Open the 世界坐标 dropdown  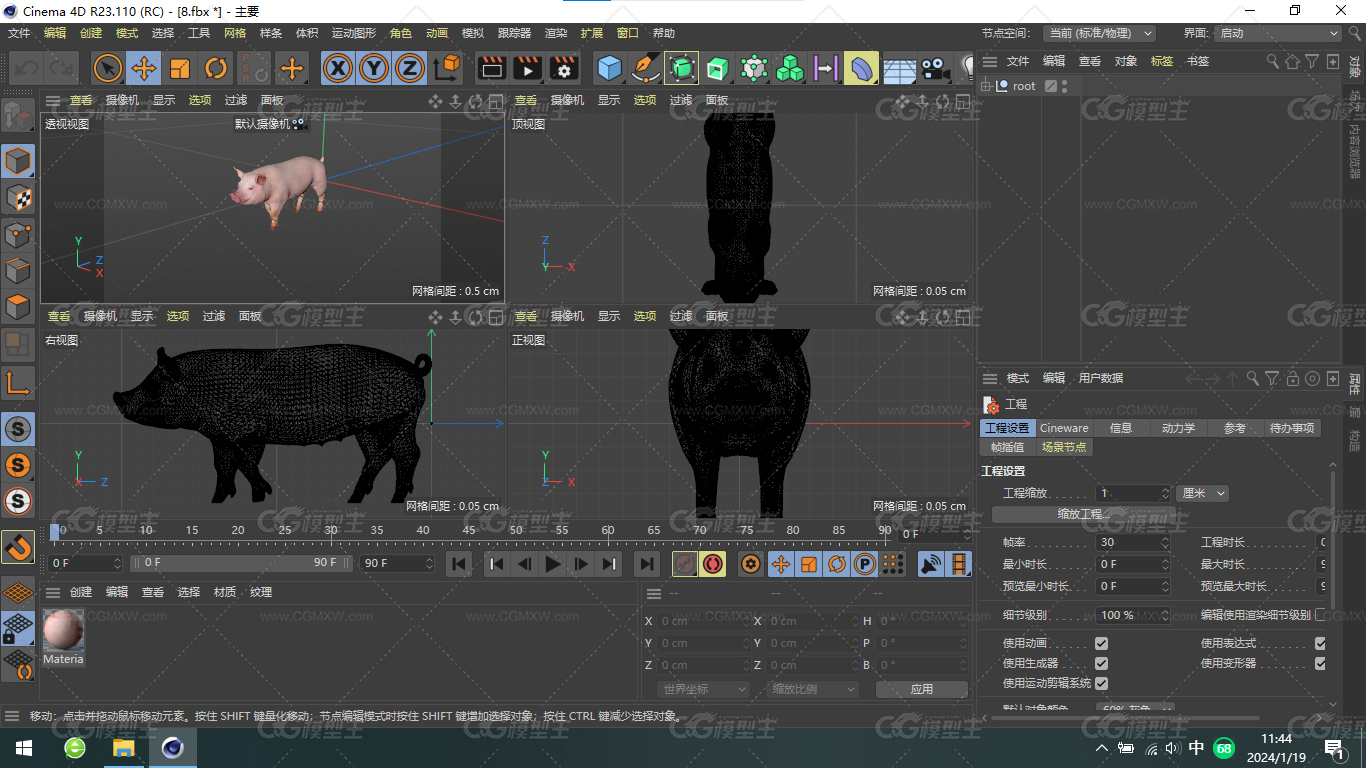tap(704, 689)
